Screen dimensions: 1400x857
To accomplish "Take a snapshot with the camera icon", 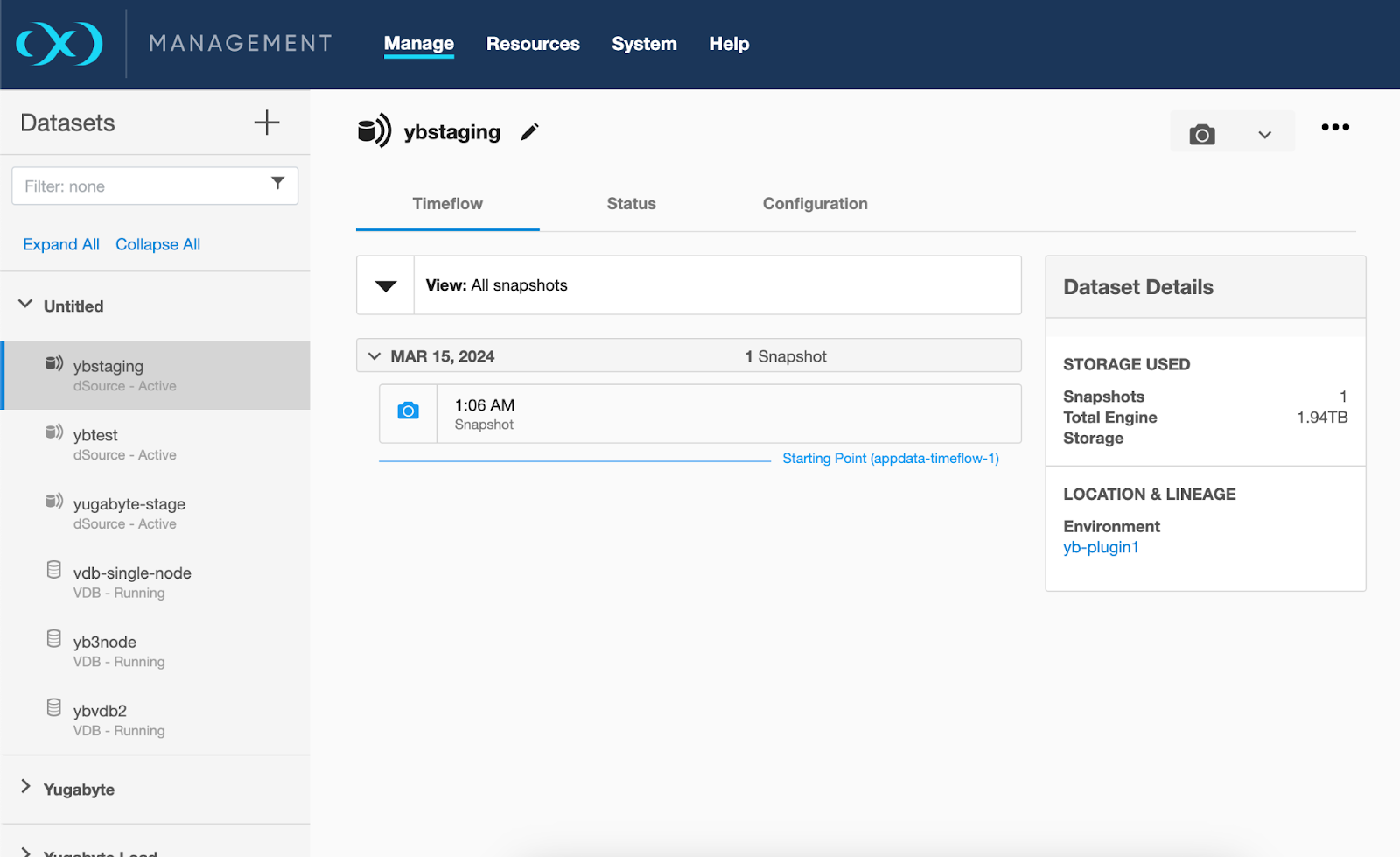I will [1202, 134].
